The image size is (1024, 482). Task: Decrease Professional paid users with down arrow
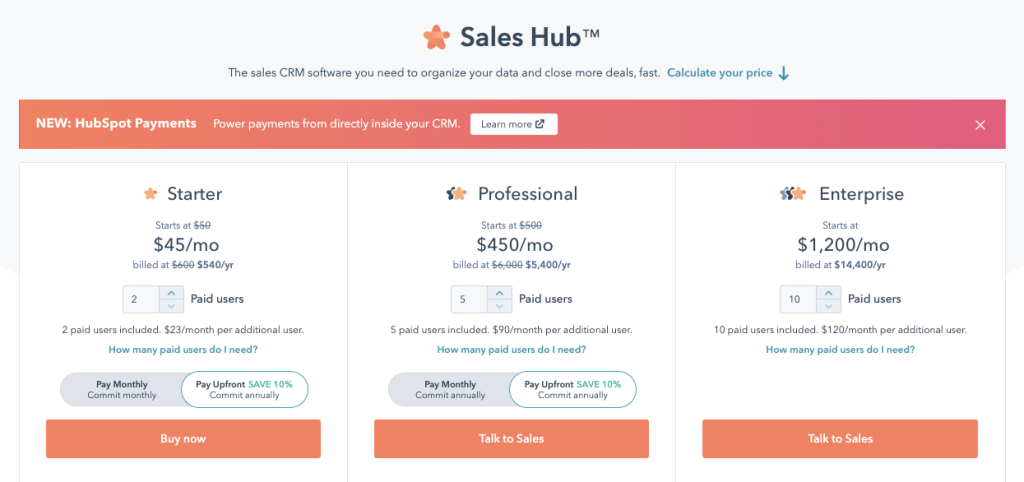[500, 306]
